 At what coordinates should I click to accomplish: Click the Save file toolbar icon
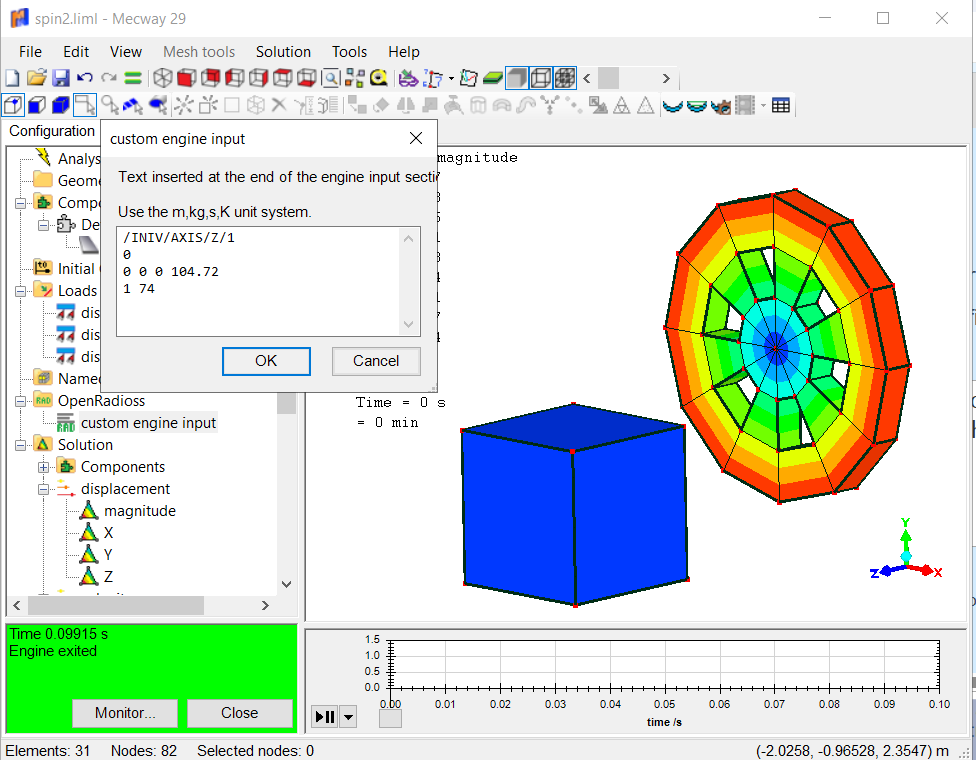(x=61, y=78)
